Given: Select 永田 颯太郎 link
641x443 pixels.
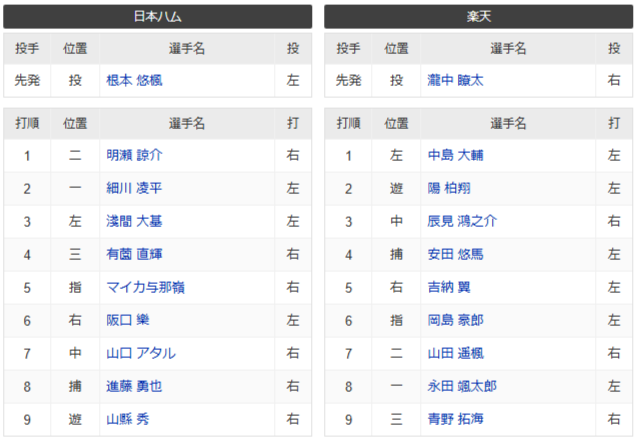Looking at the screenshot, I should click(x=461, y=387).
